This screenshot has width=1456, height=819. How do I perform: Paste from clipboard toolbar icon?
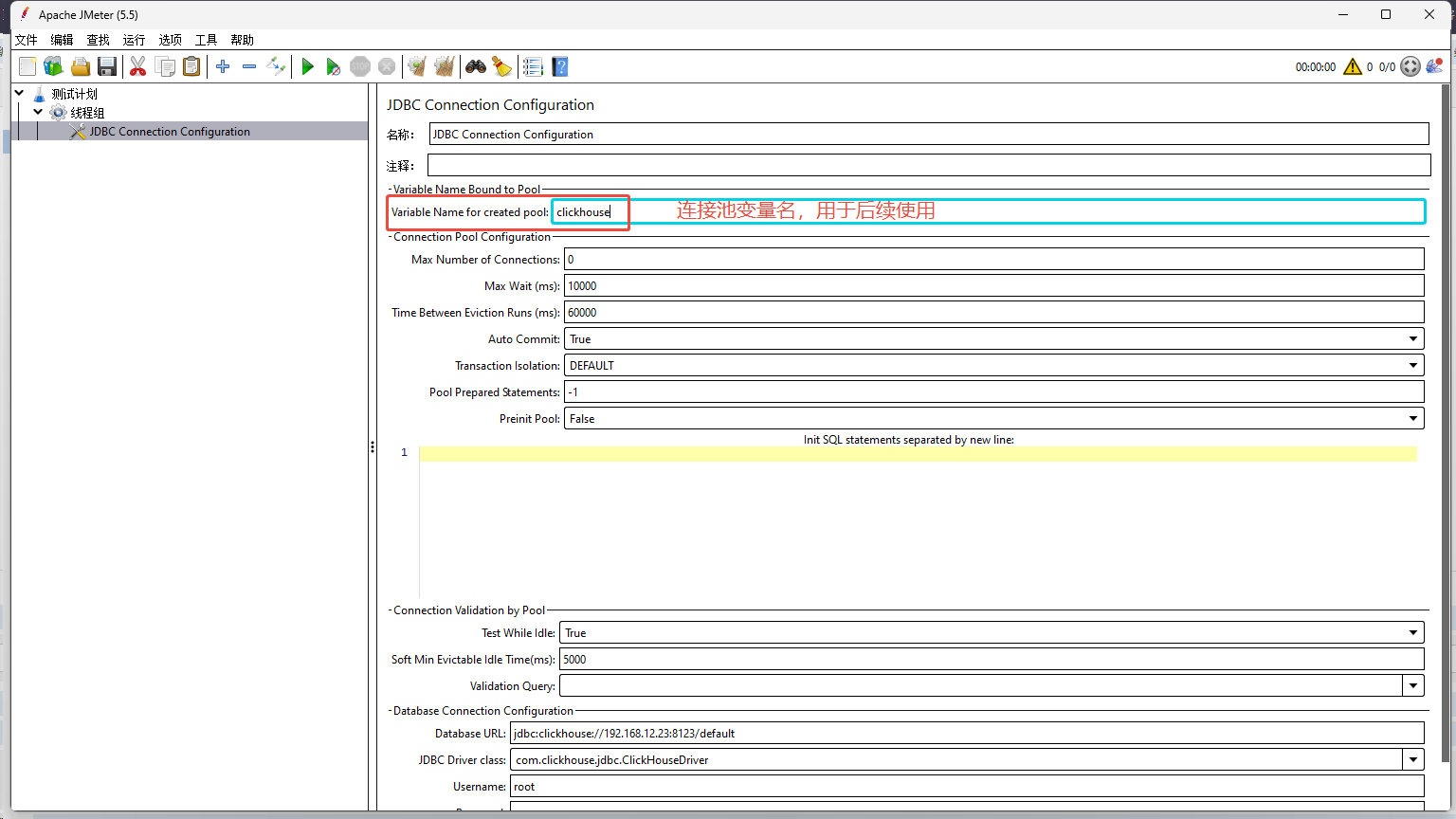pyautogui.click(x=191, y=66)
